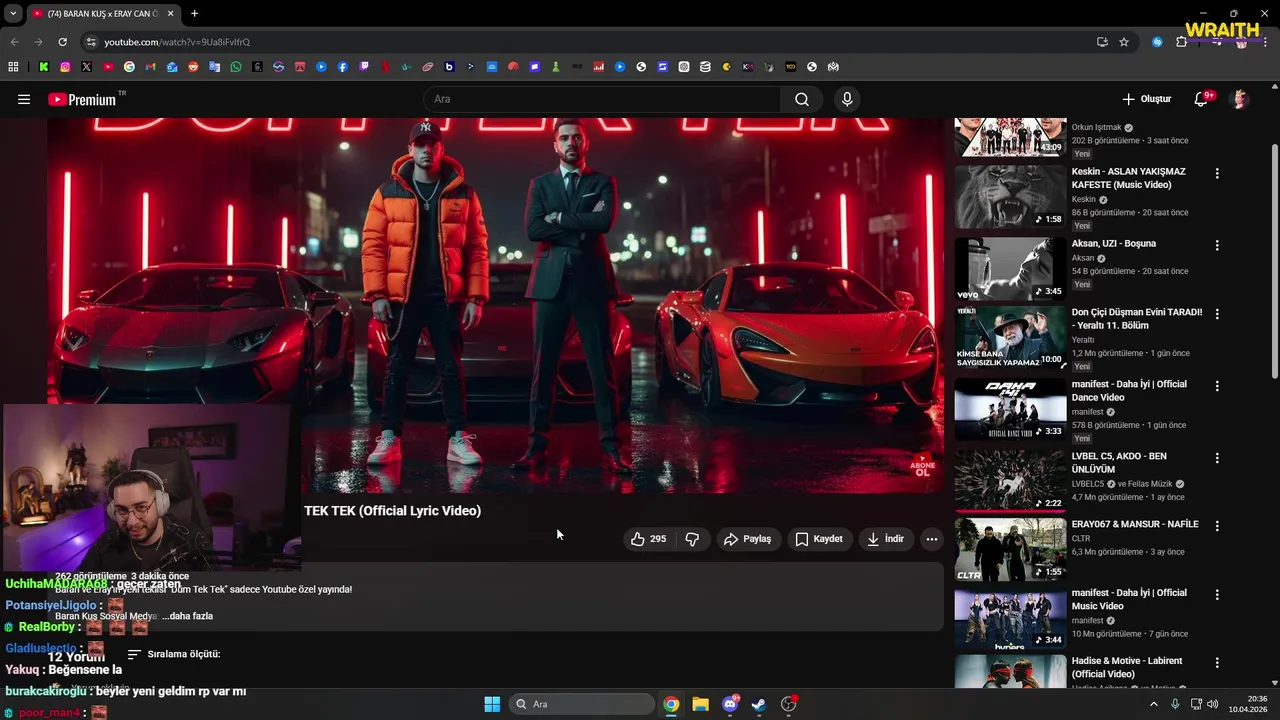Image resolution: width=1280 pixels, height=720 pixels.
Task: Bookmark this page with the star icon
Action: pyautogui.click(x=1124, y=42)
